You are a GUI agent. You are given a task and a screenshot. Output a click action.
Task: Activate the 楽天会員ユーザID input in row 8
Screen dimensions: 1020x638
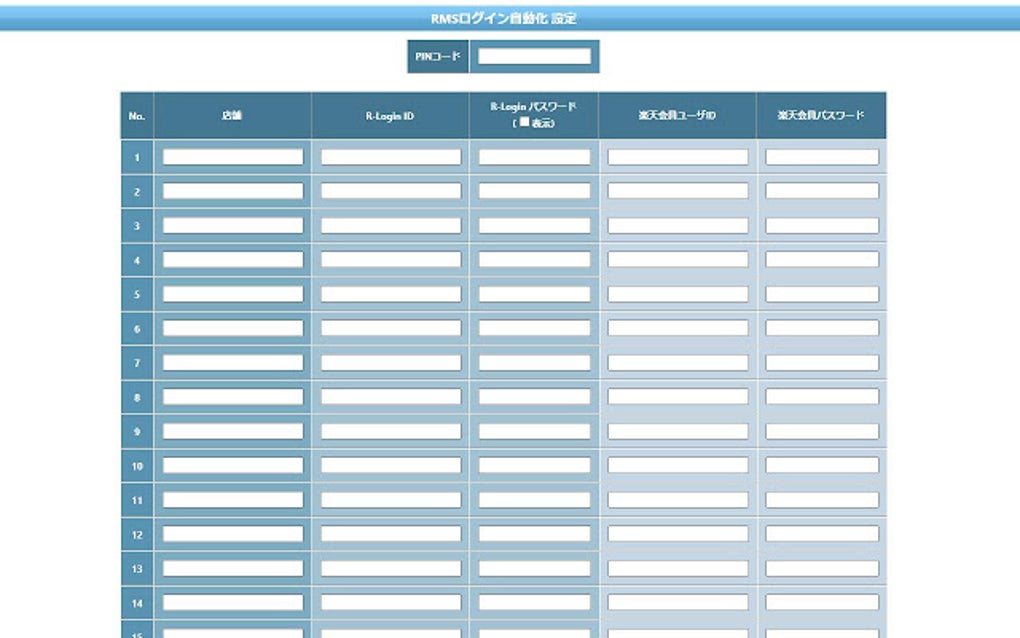point(678,397)
